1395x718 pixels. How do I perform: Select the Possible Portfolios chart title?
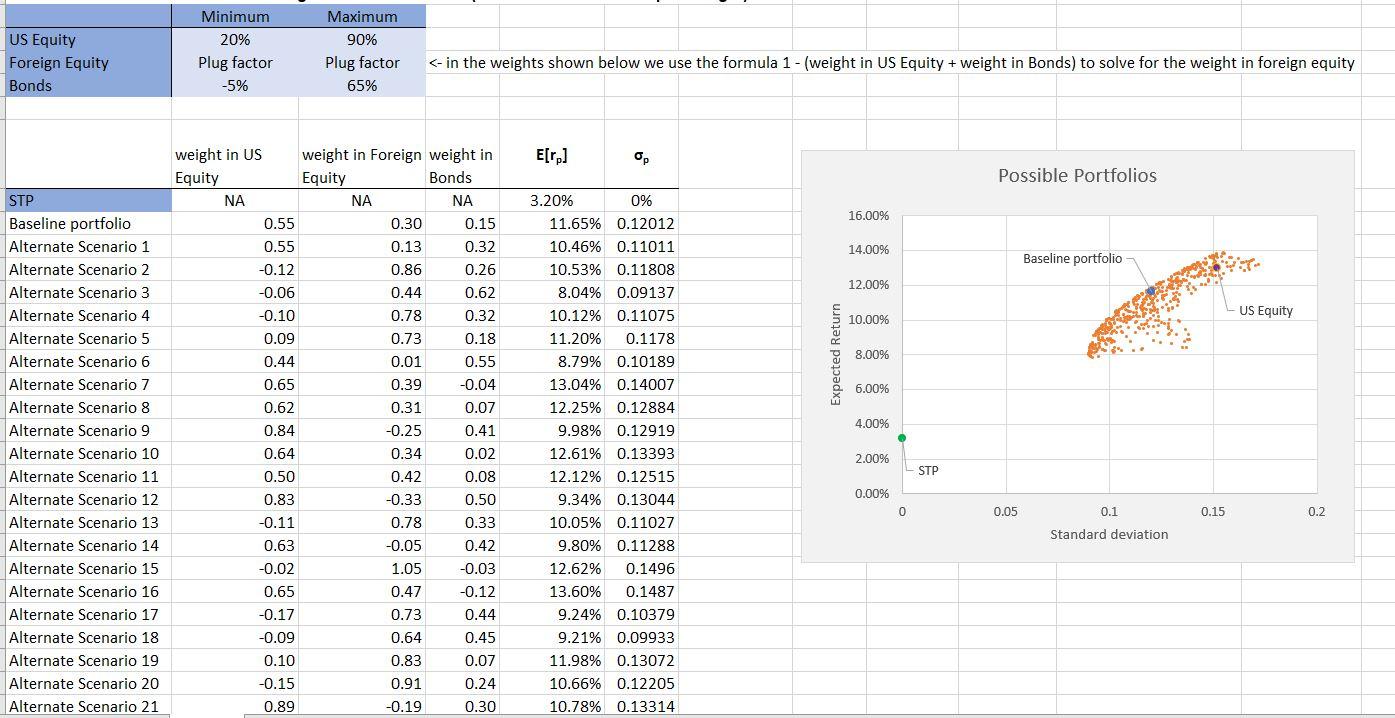click(x=1077, y=175)
